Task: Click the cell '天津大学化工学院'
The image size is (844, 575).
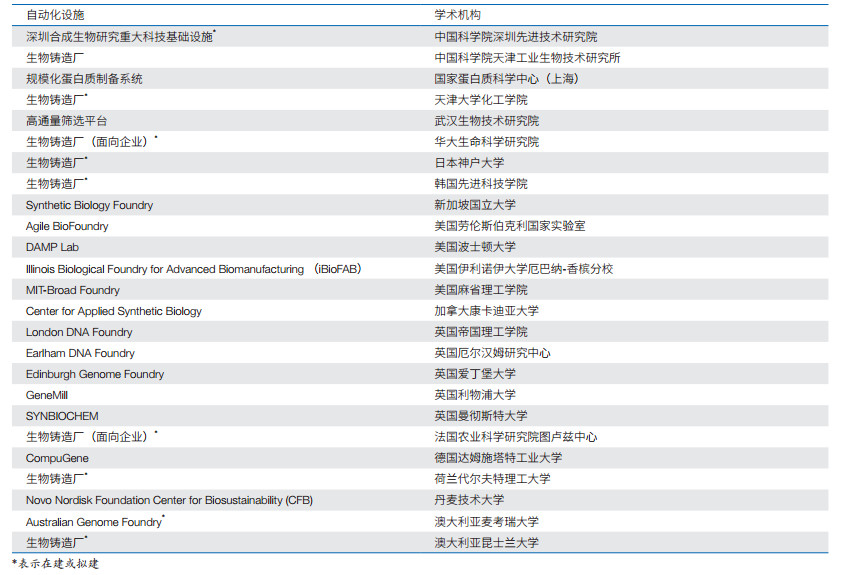Action: [x=481, y=100]
